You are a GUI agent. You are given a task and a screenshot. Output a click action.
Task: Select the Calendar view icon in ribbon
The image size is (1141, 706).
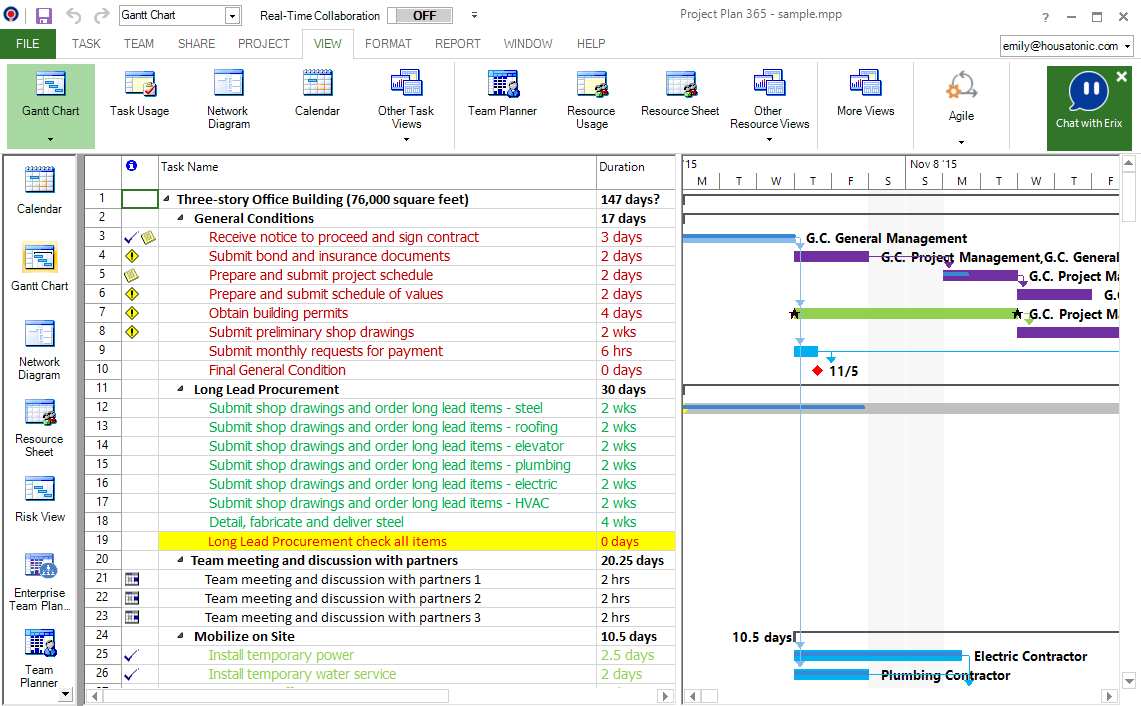tap(317, 95)
